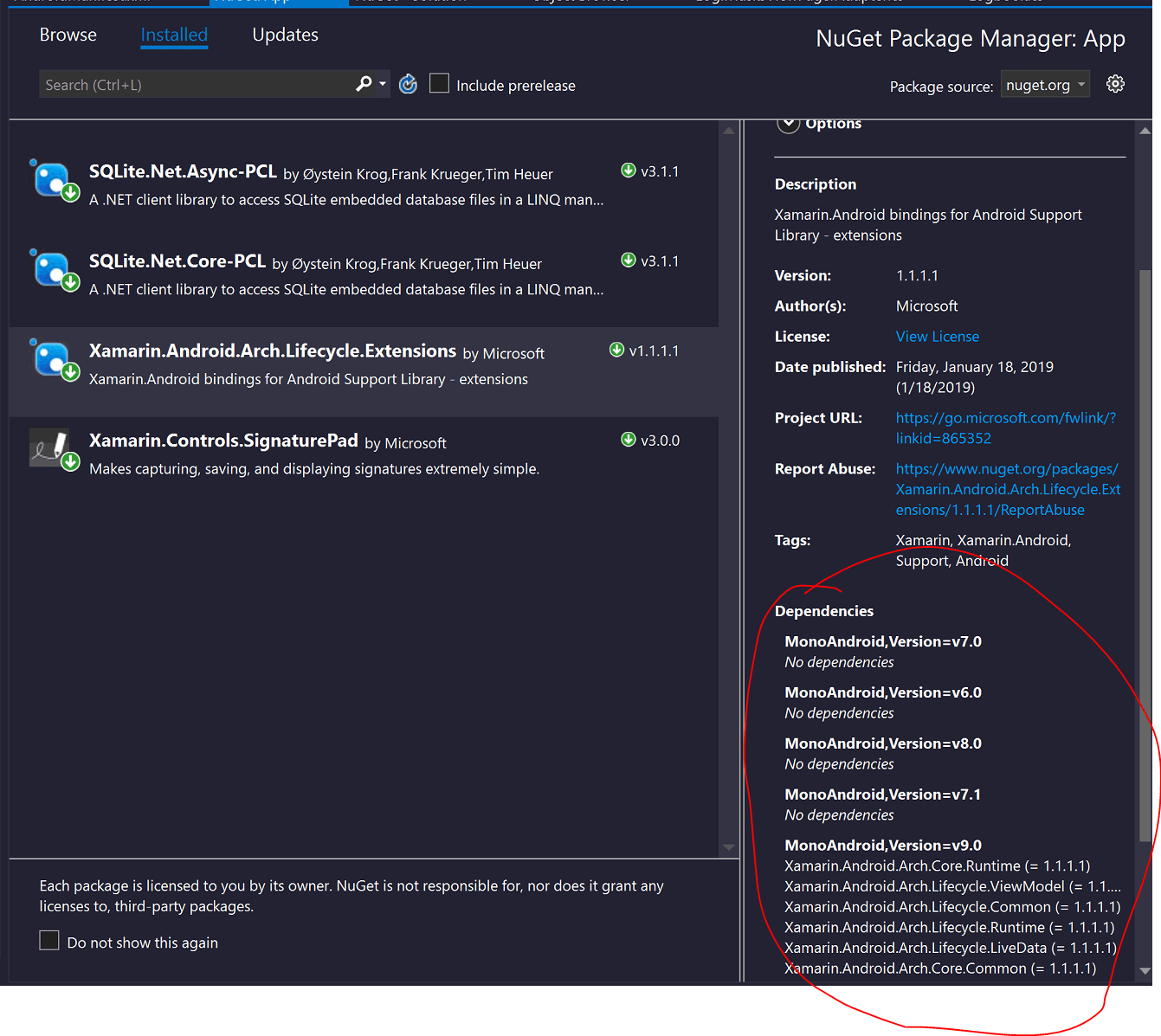The width and height of the screenshot is (1161, 1036).
Task: Open the Report Abuse nuget.org link
Action: coord(1008,490)
